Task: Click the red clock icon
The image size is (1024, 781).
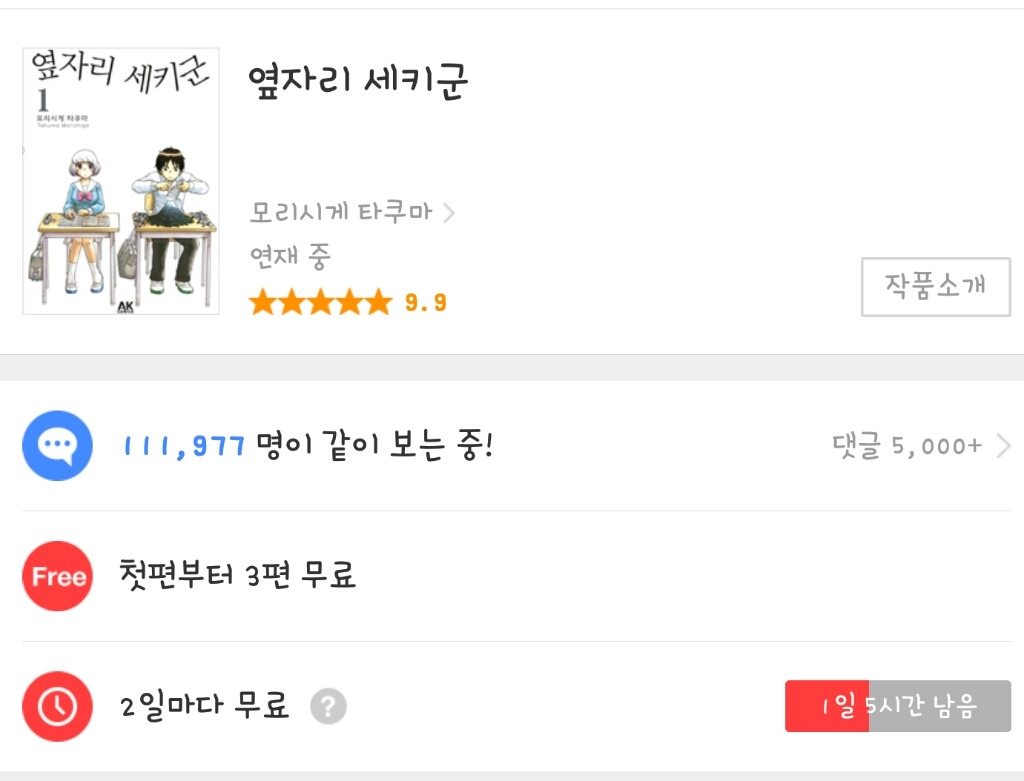Action: click(57, 706)
